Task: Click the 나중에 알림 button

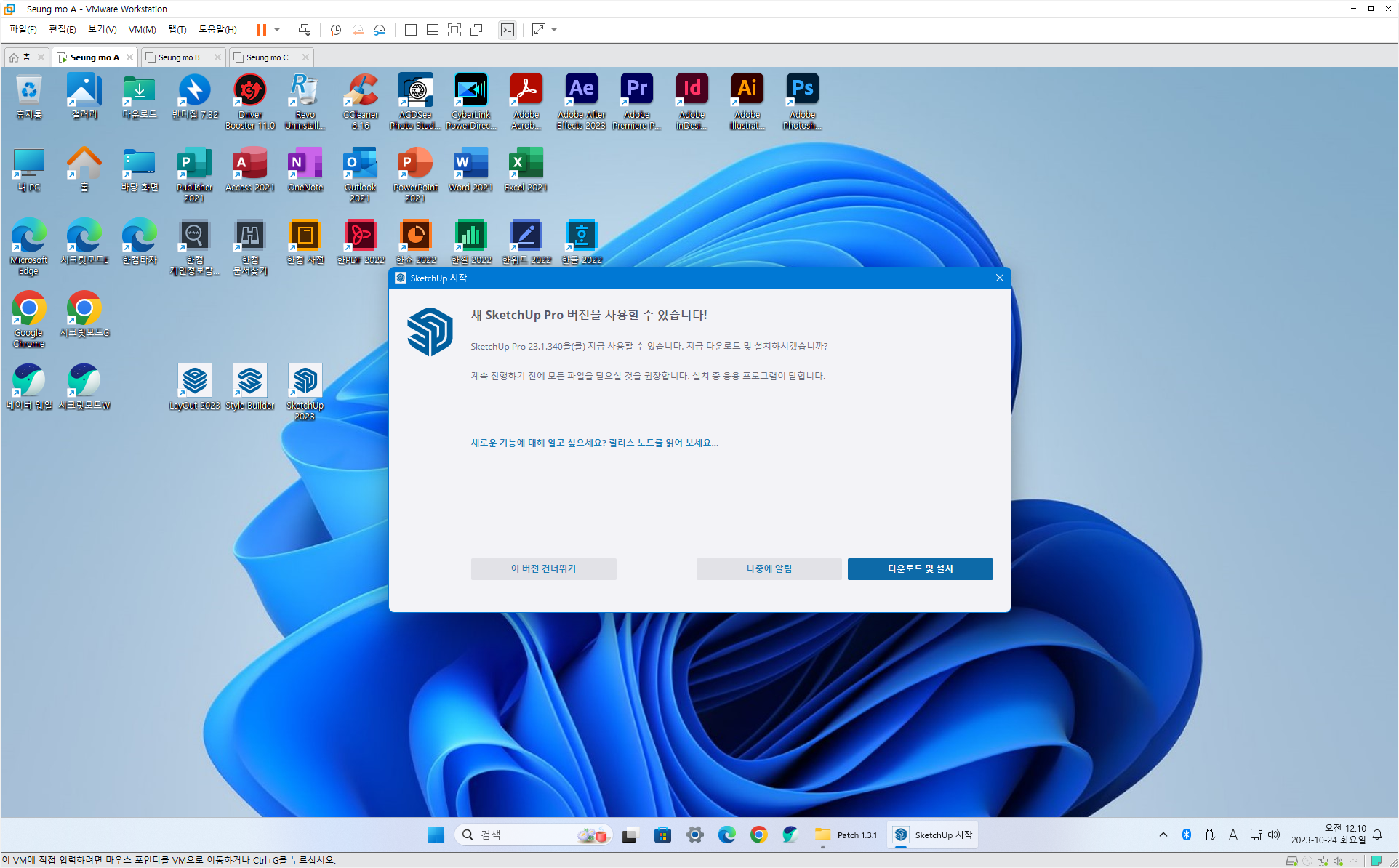Action: pos(769,568)
